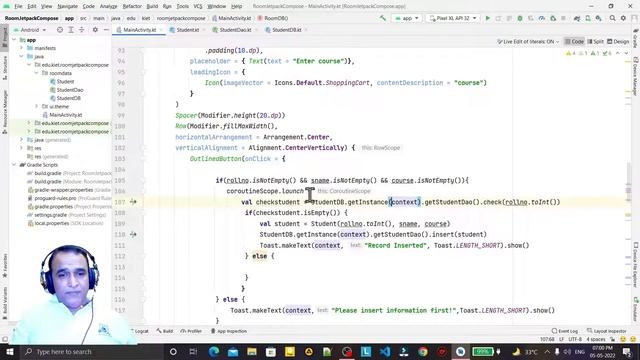Expand the ui.theme package
This screenshot has width=640, height=360.
tap(36, 107)
